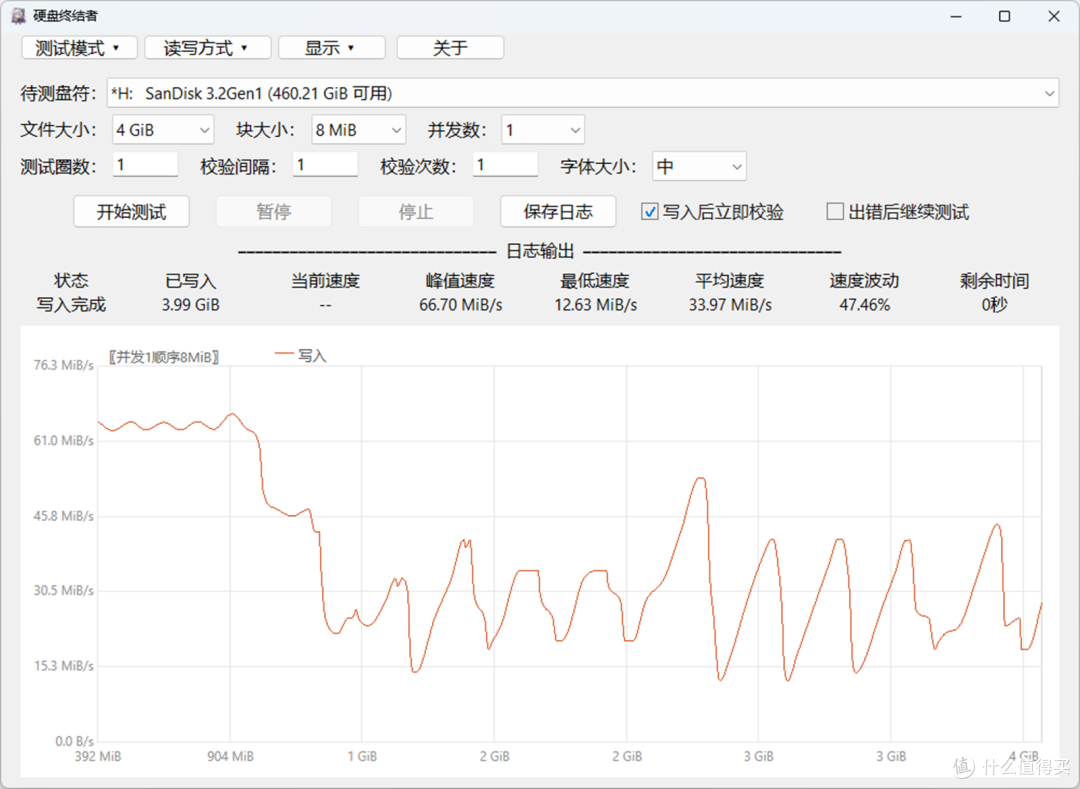Click the 平均速度 33.97 MiB/s value
This screenshot has height=789, width=1080.
(730, 305)
